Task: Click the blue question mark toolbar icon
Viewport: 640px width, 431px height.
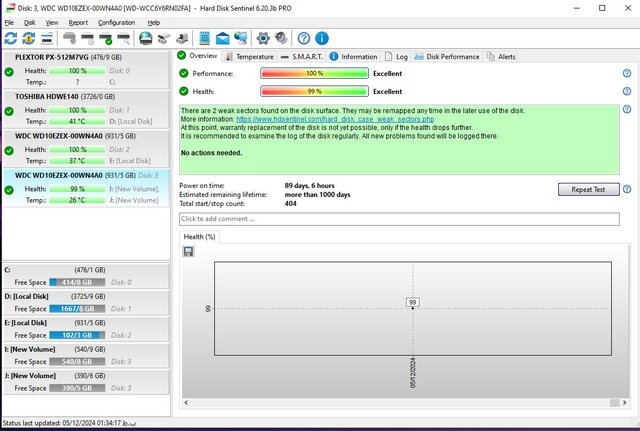Action: pyautogui.click(x=304, y=38)
